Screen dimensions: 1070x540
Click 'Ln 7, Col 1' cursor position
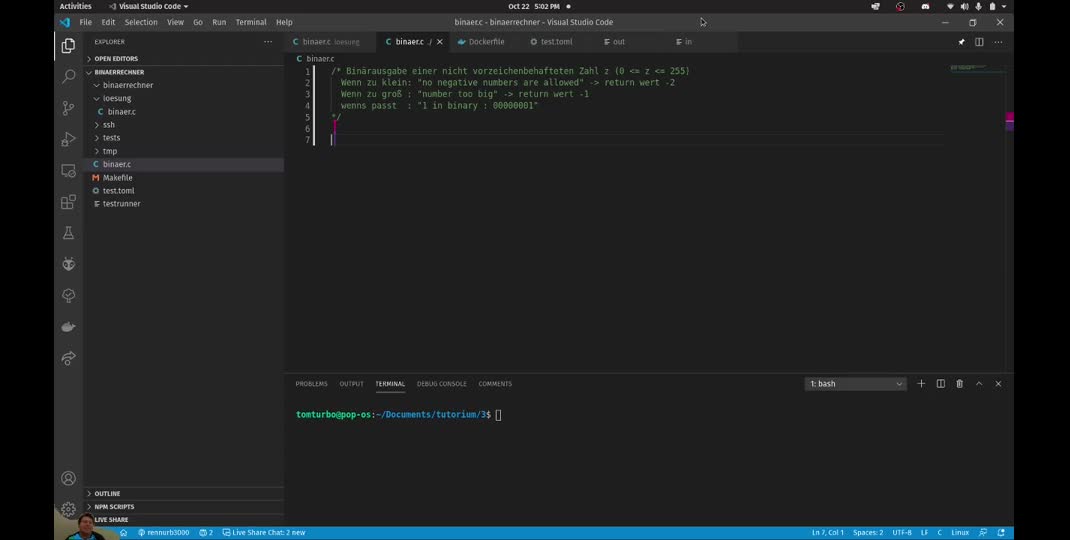[827, 532]
